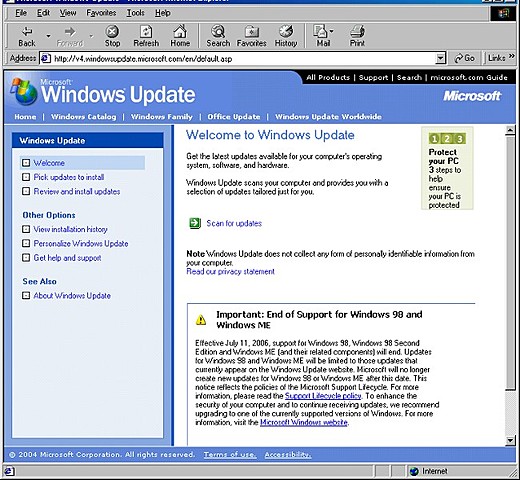Click the Windows Update globe logo
This screenshot has height=480, width=520.
tap(23, 92)
